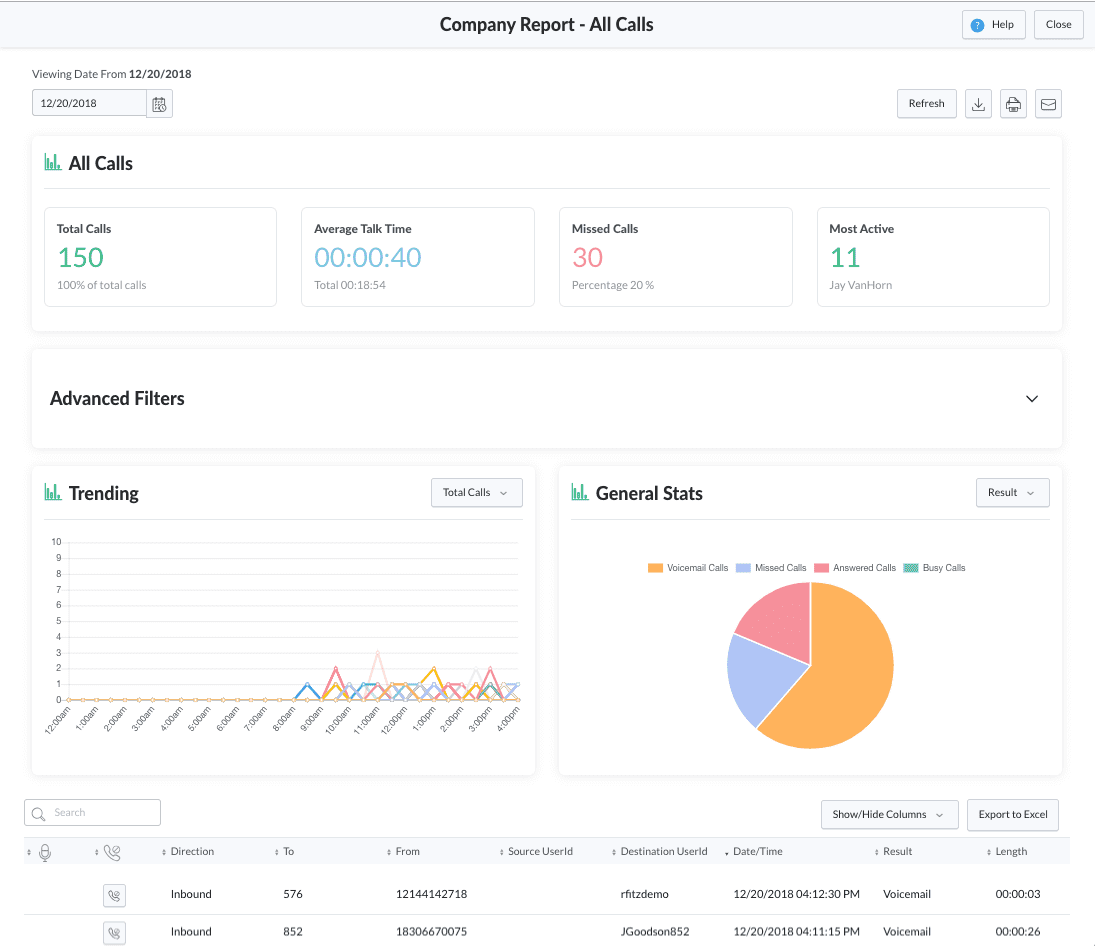The image size is (1095, 946).
Task: Open the Total Calls trending dropdown
Action: pos(476,493)
